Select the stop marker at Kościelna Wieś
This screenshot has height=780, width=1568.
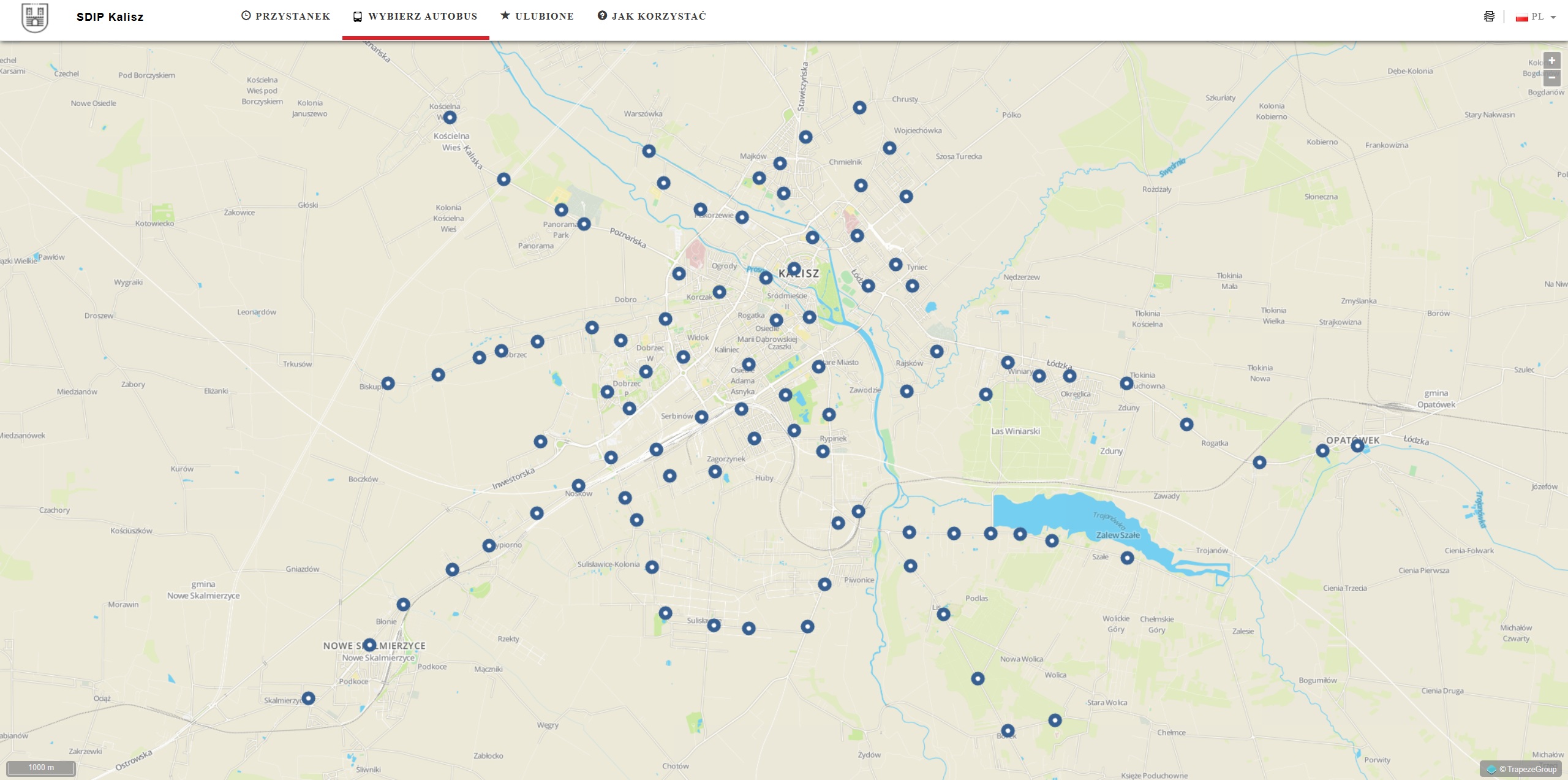(x=450, y=117)
